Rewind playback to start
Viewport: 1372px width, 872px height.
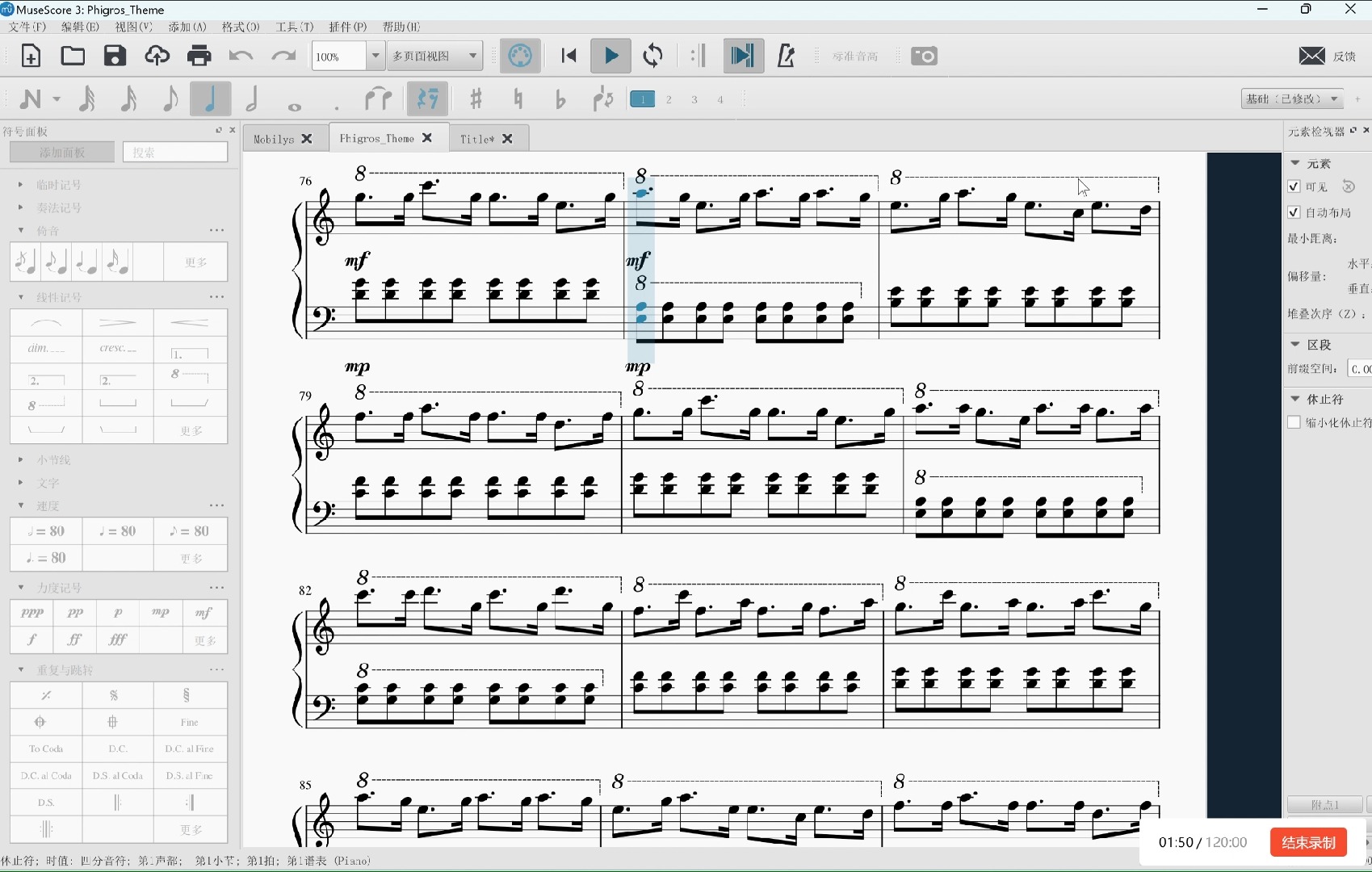click(x=569, y=56)
